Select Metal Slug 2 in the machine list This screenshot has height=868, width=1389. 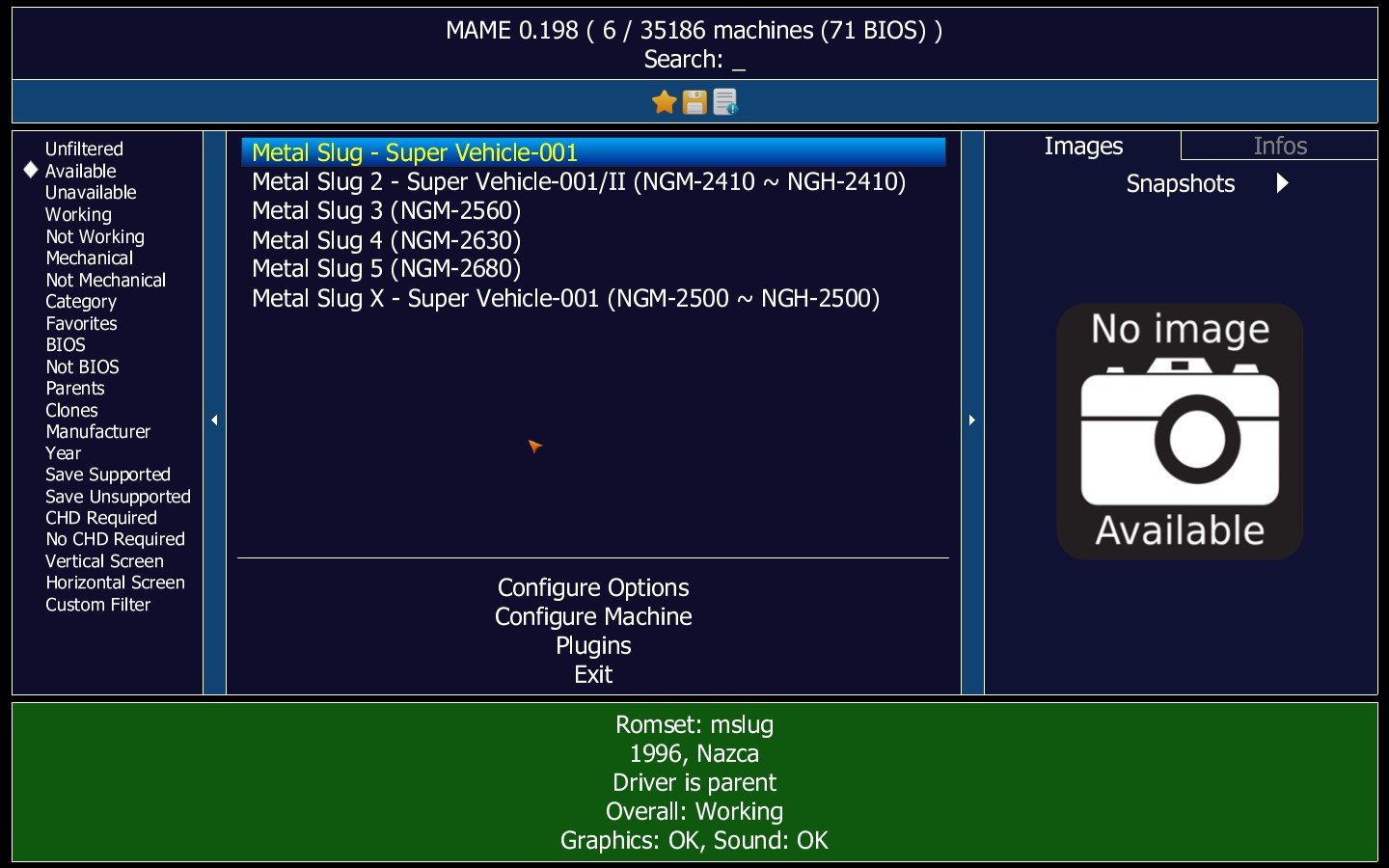[593, 181]
